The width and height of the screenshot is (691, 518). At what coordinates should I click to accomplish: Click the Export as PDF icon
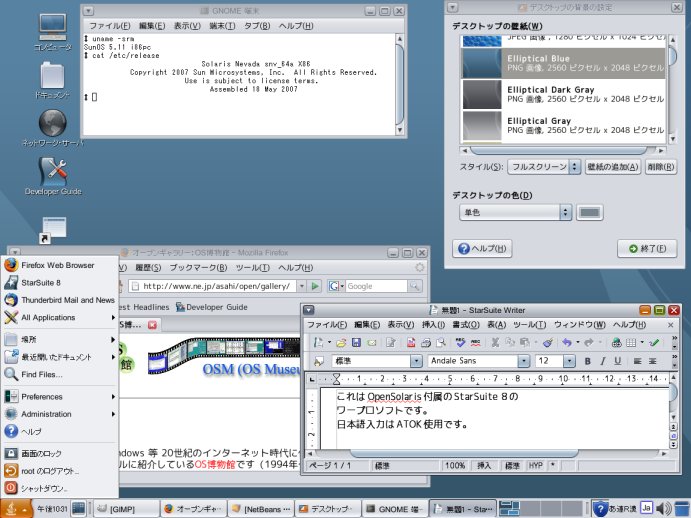pyautogui.click(x=411, y=343)
